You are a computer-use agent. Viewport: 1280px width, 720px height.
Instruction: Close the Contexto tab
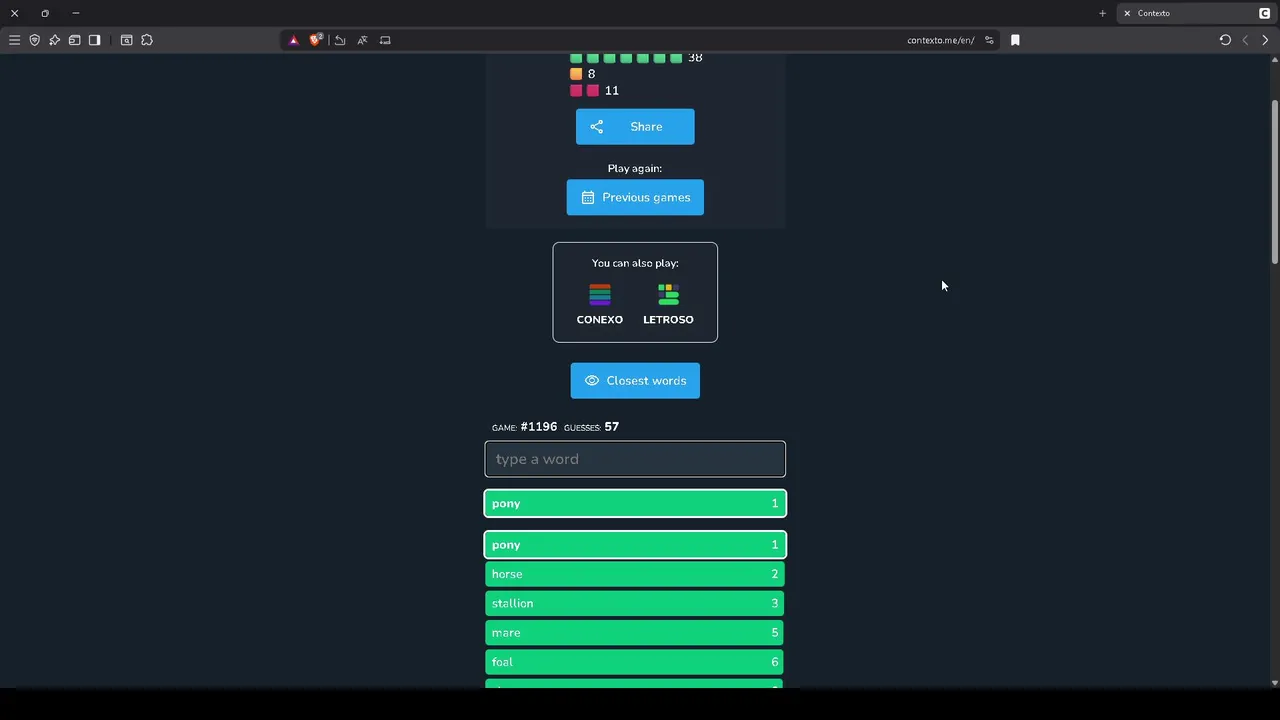[1127, 13]
